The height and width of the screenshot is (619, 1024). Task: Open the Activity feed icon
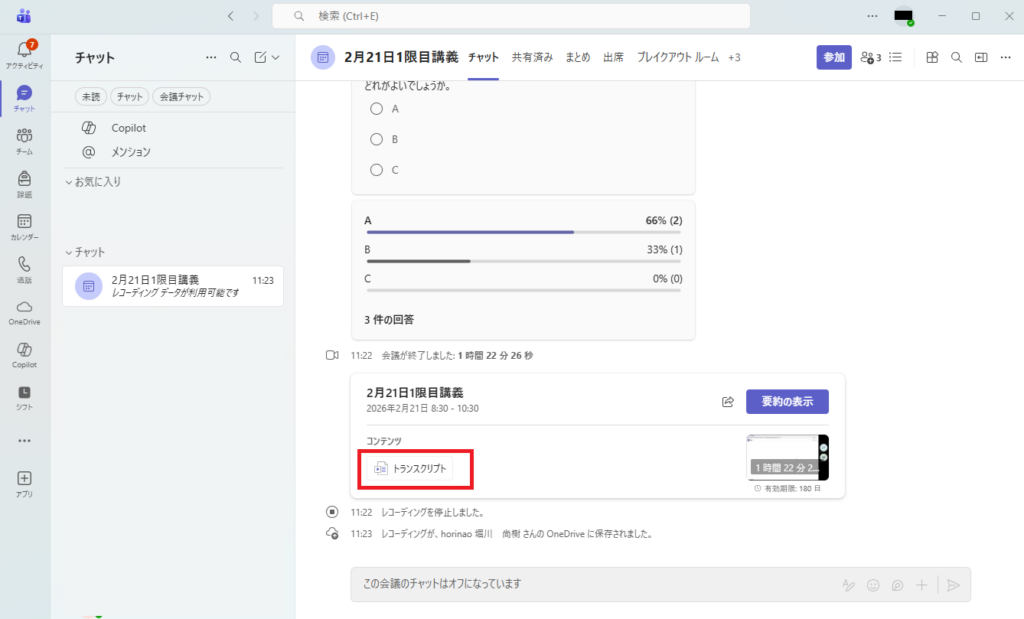tap(25, 52)
